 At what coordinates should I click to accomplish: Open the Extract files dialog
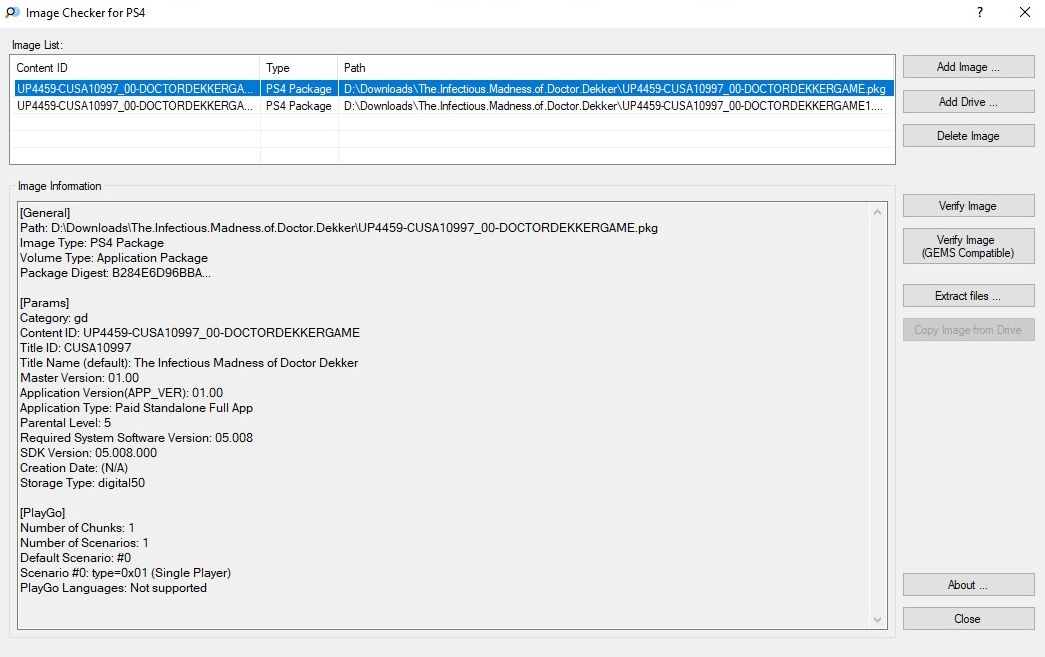pos(968,295)
